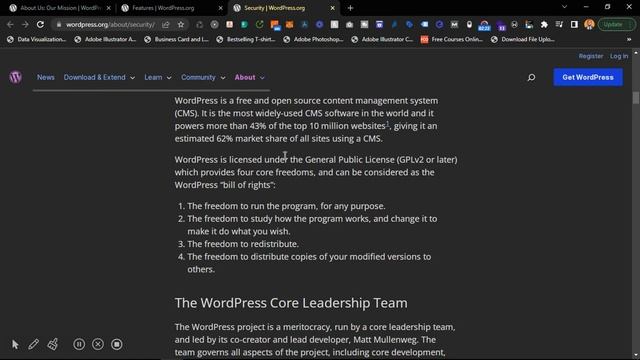Image resolution: width=640 pixels, height=360 pixels.
Task: Go back to the previous page
Action: click(x=10, y=24)
